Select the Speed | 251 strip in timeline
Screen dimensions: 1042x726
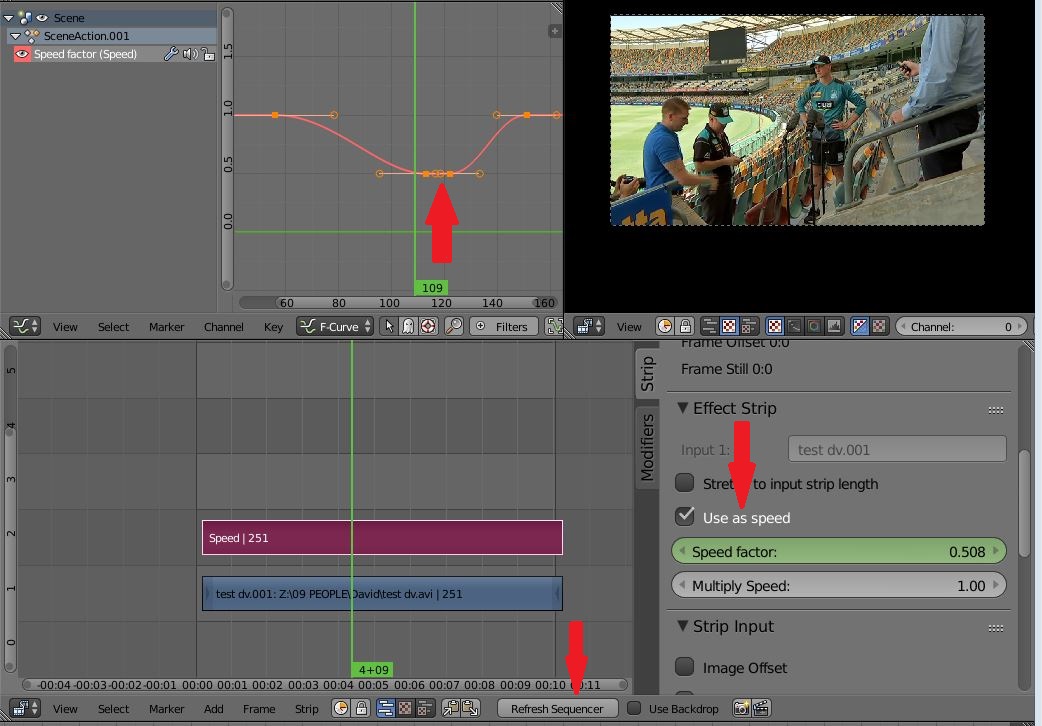click(380, 537)
